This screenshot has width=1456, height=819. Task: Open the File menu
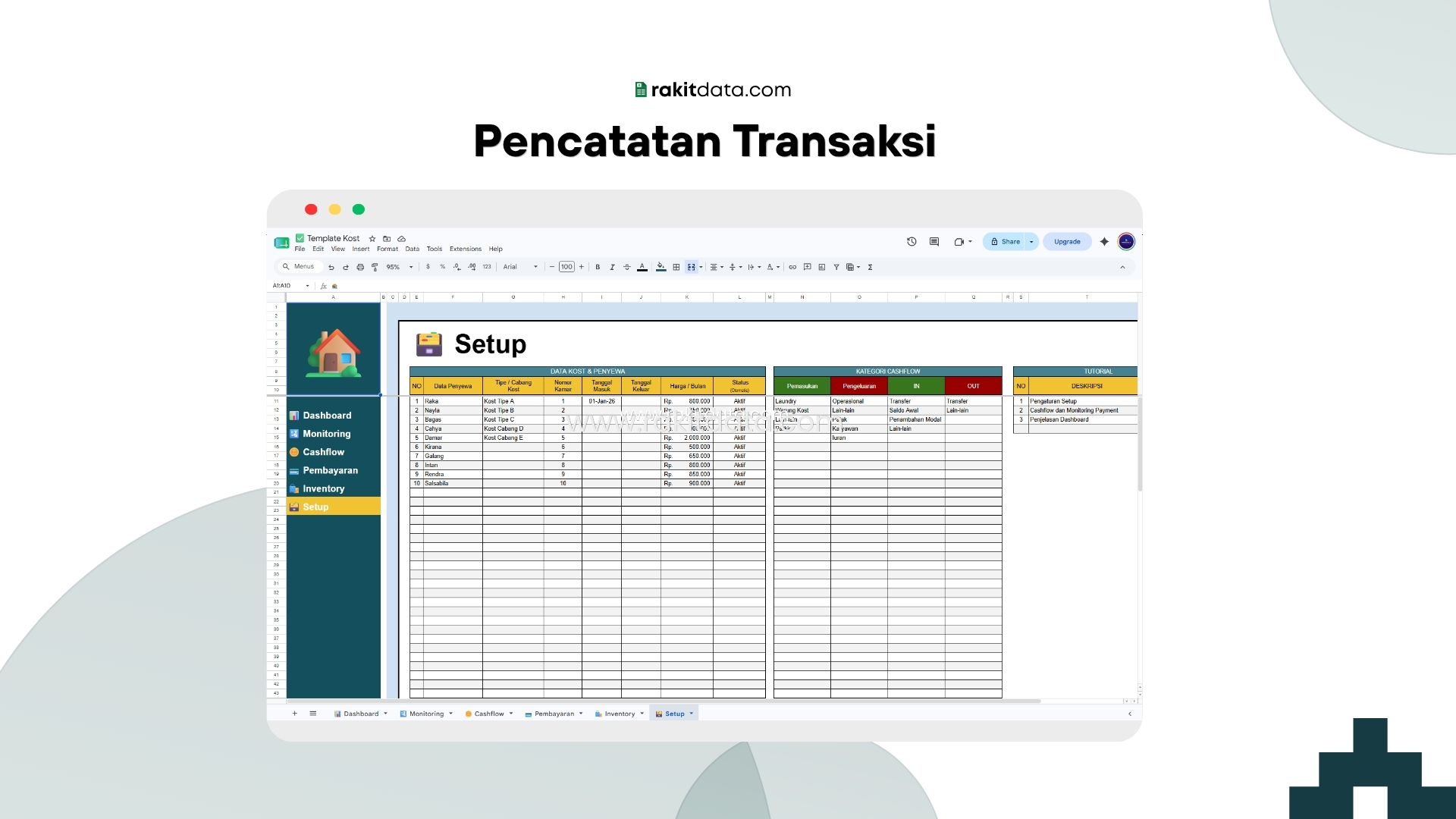pos(300,249)
